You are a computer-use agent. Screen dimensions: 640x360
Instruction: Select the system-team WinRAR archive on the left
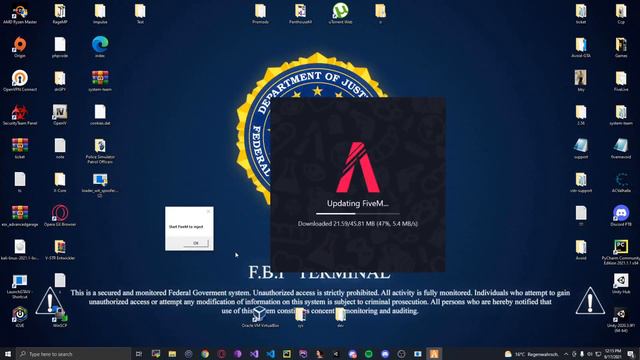pyautogui.click(x=100, y=81)
